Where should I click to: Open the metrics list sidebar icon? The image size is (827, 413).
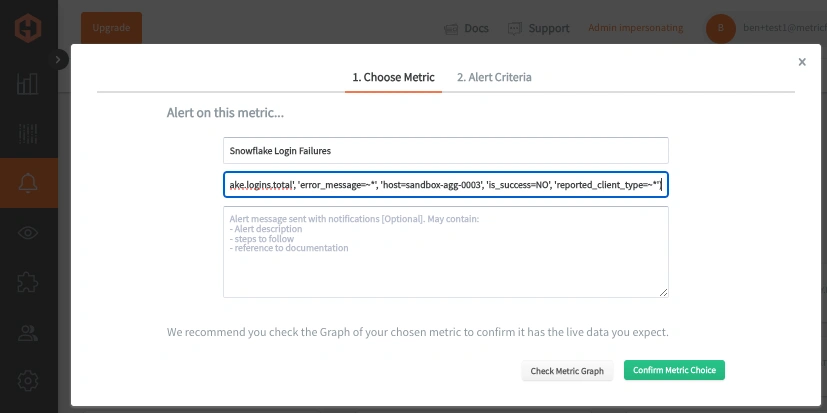[28, 133]
